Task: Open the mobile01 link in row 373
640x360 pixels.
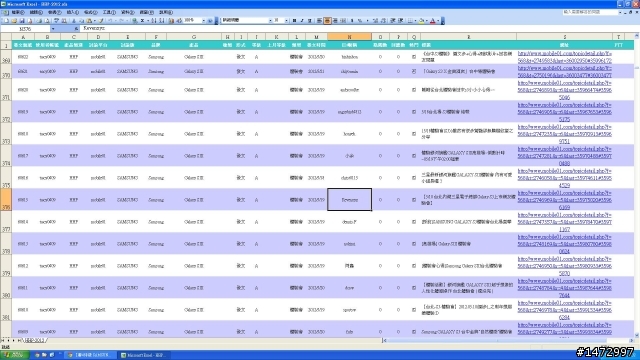Action: (x=564, y=134)
